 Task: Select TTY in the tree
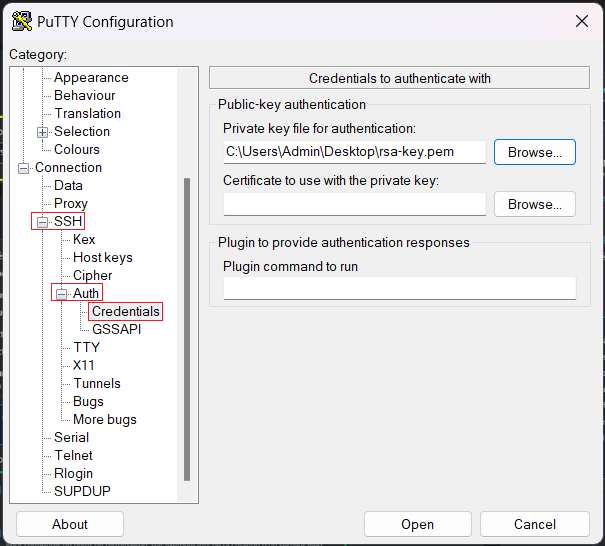tap(86, 347)
